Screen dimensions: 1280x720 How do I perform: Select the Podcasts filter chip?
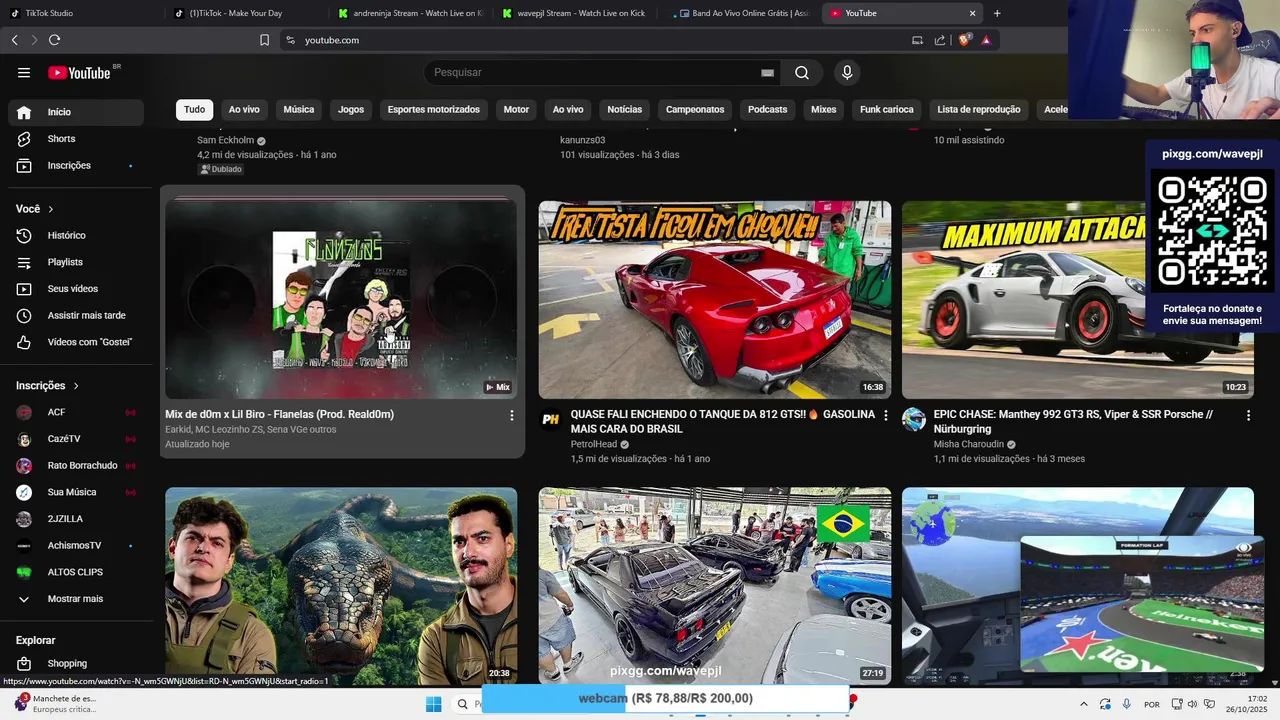768,110
